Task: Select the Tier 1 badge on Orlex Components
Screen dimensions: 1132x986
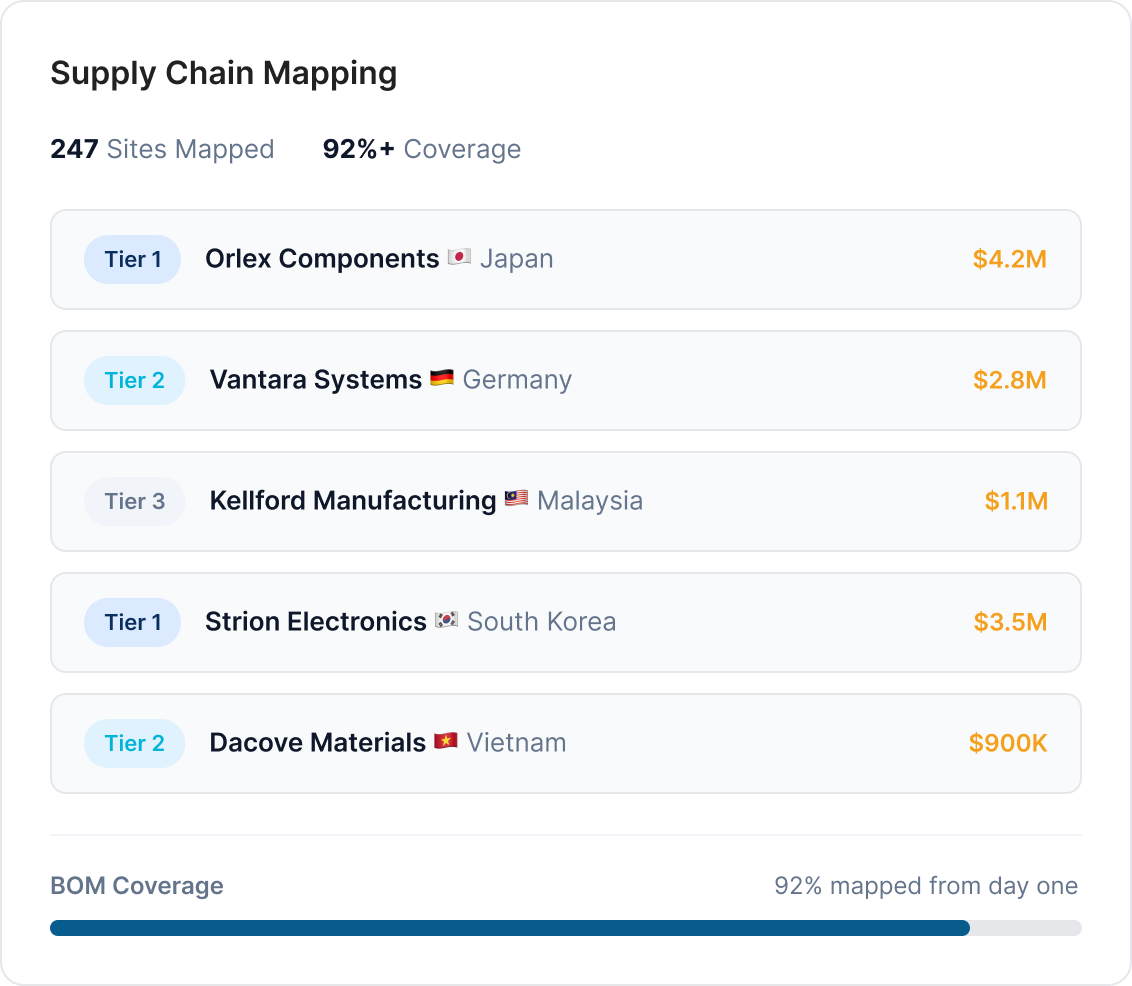Action: [132, 258]
